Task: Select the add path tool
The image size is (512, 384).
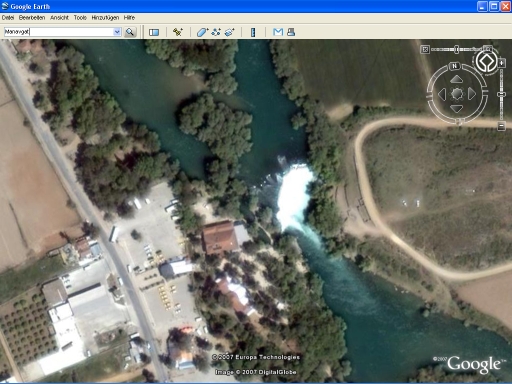Action: pos(216,32)
